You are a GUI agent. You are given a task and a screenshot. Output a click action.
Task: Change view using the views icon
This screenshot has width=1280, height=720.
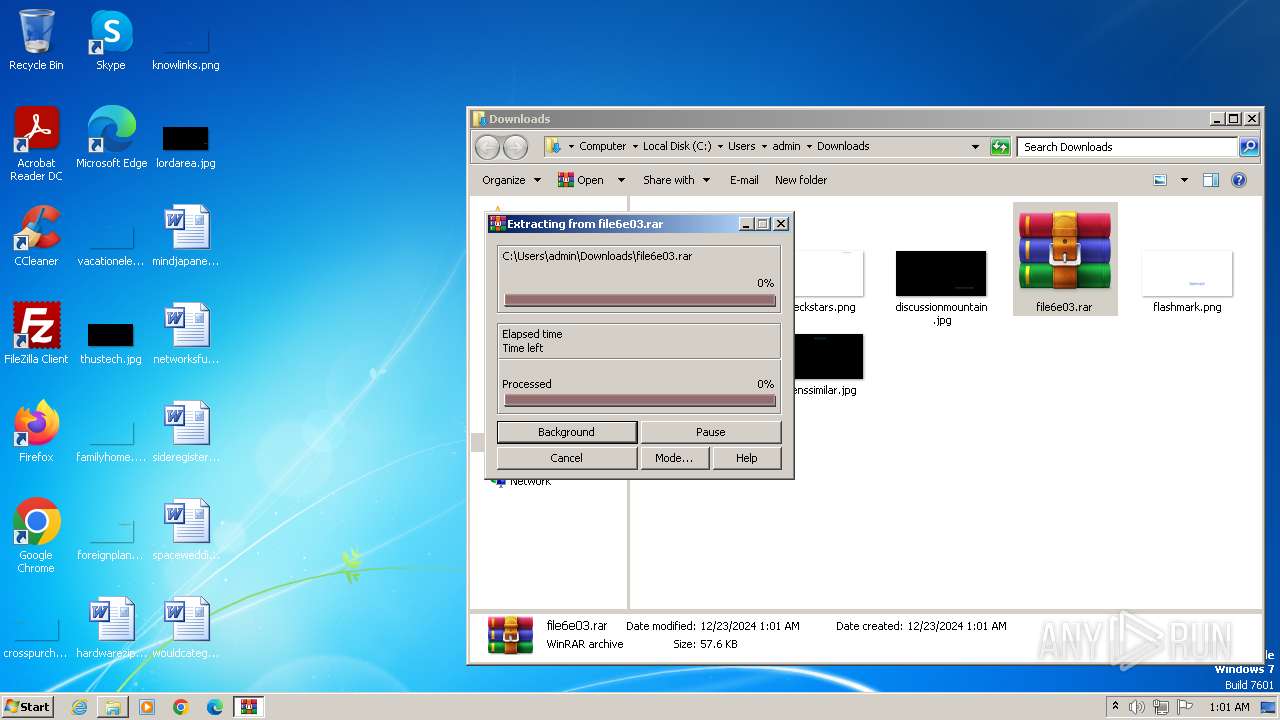pyautogui.click(x=1160, y=180)
